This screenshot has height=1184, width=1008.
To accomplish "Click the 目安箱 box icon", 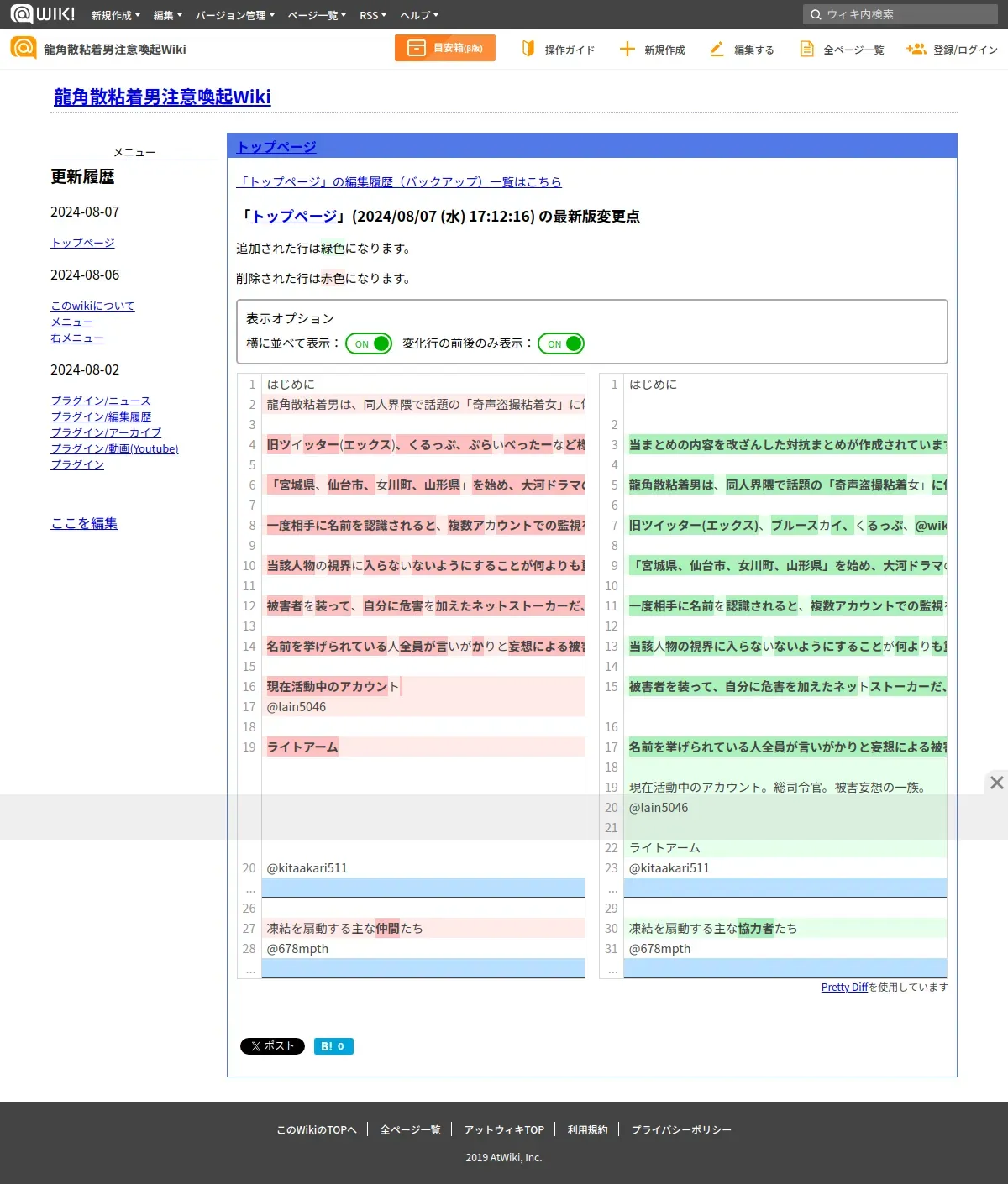I will click(x=417, y=48).
